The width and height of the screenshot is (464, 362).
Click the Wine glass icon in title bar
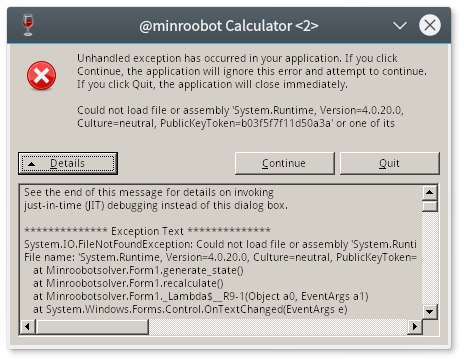[28, 25]
